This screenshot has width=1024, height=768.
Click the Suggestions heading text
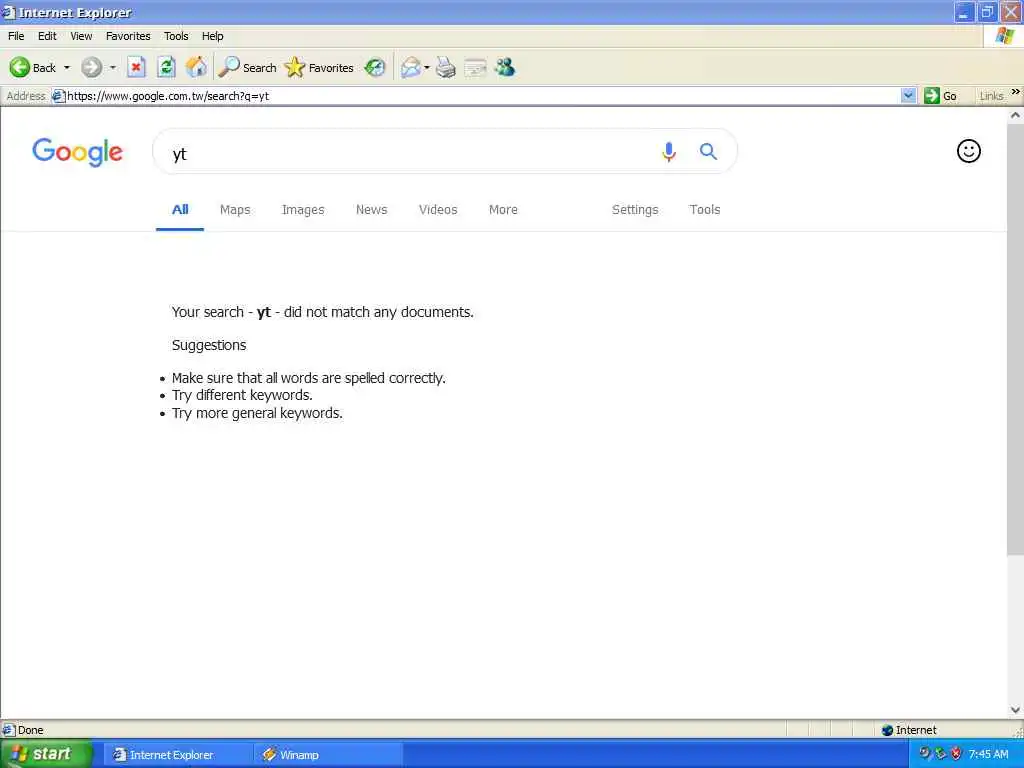click(209, 345)
